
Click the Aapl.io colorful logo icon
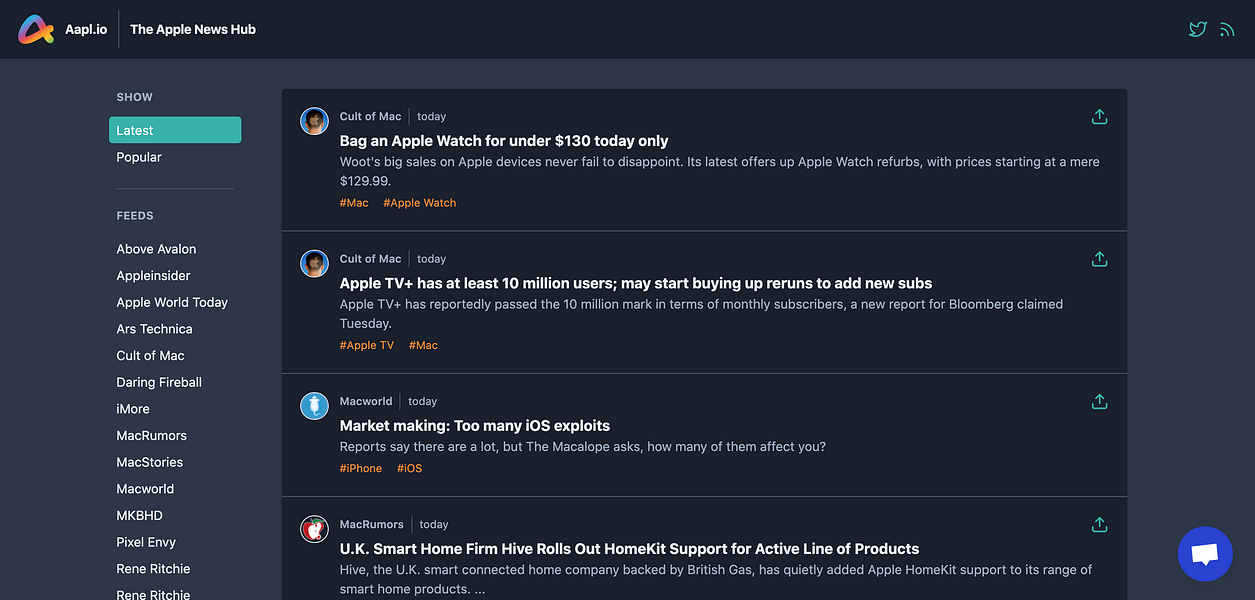(36, 29)
